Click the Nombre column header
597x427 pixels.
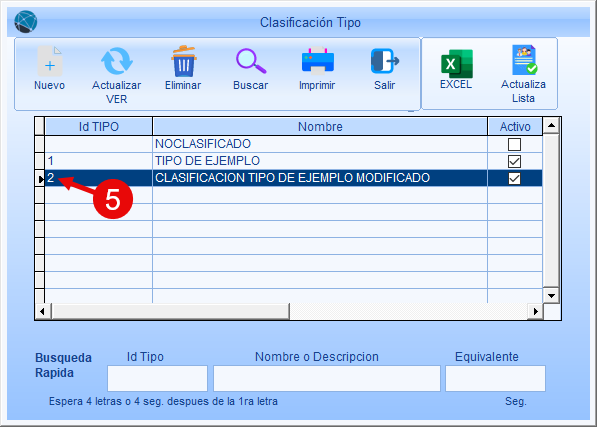[x=320, y=126]
